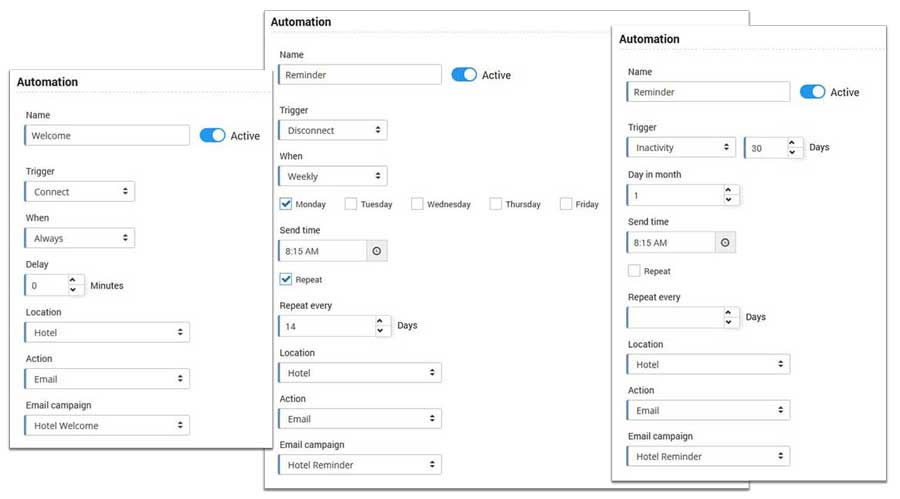Increase the Inactivity 30 Days value
Image resolution: width=900 pixels, height=499 pixels.
pyautogui.click(x=792, y=142)
